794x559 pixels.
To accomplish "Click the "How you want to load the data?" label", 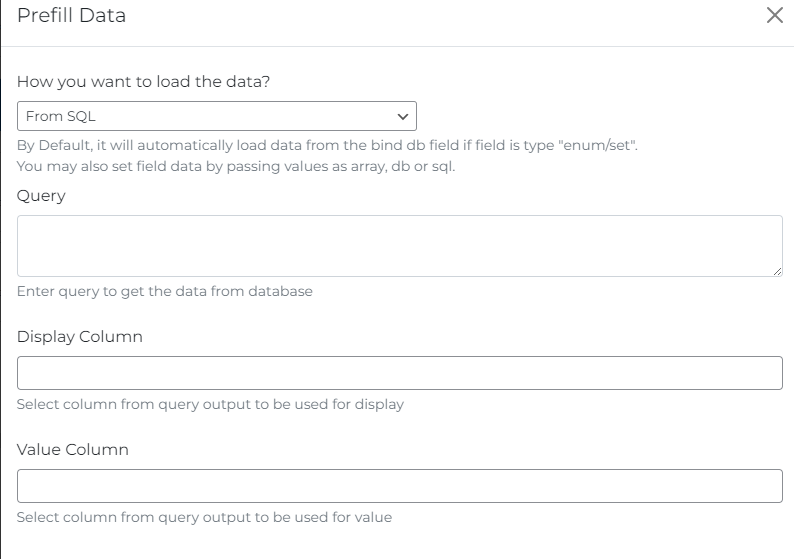I will (x=144, y=82).
